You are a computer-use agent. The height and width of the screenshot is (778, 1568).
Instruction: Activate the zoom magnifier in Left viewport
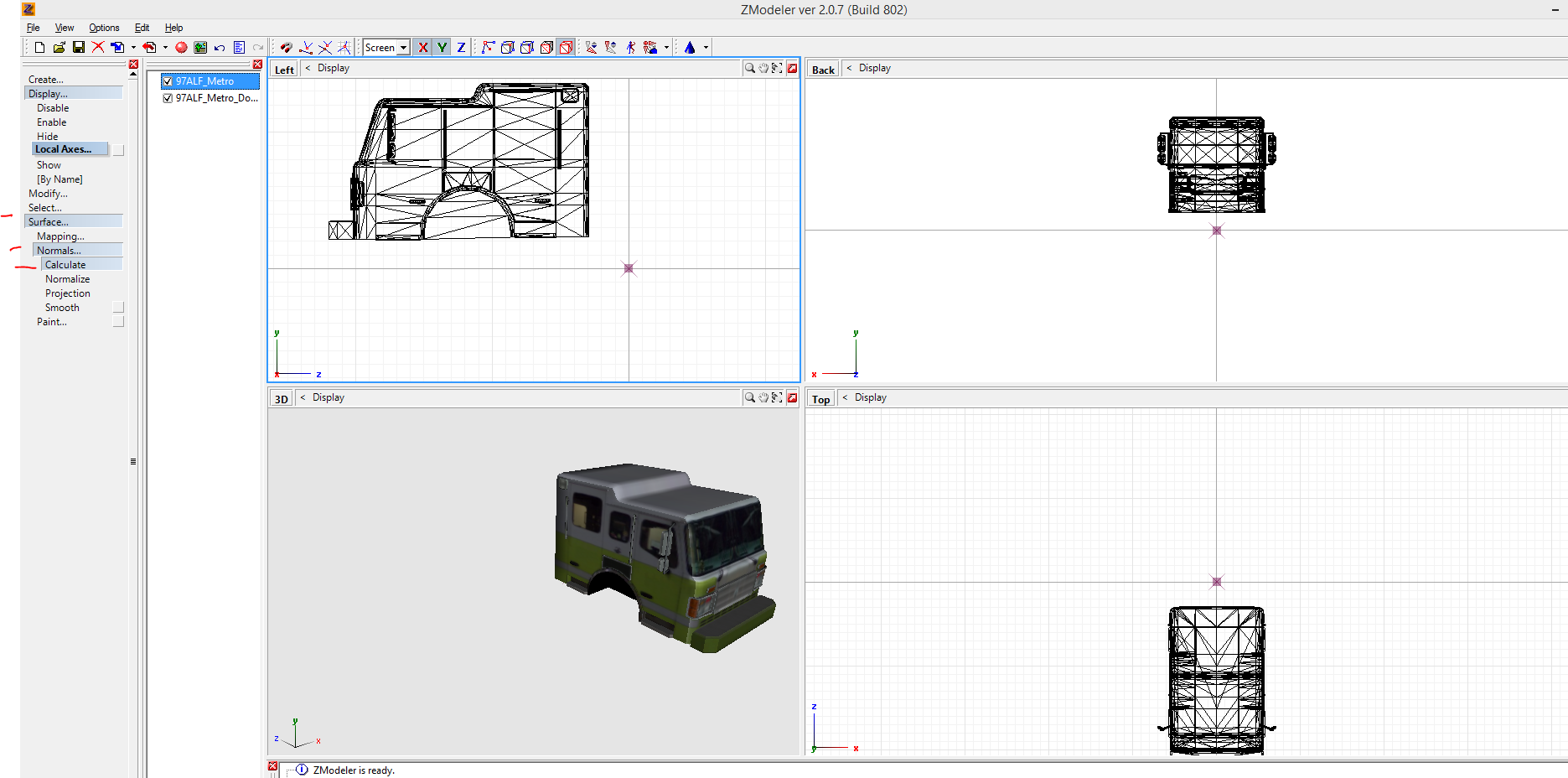[x=748, y=68]
